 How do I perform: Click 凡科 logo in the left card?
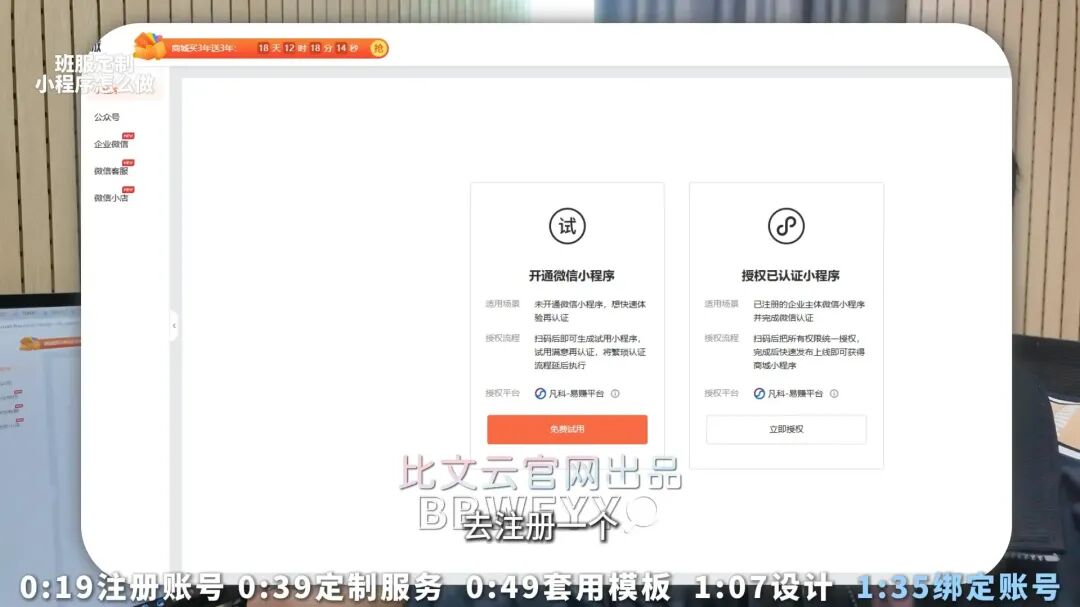(x=541, y=394)
